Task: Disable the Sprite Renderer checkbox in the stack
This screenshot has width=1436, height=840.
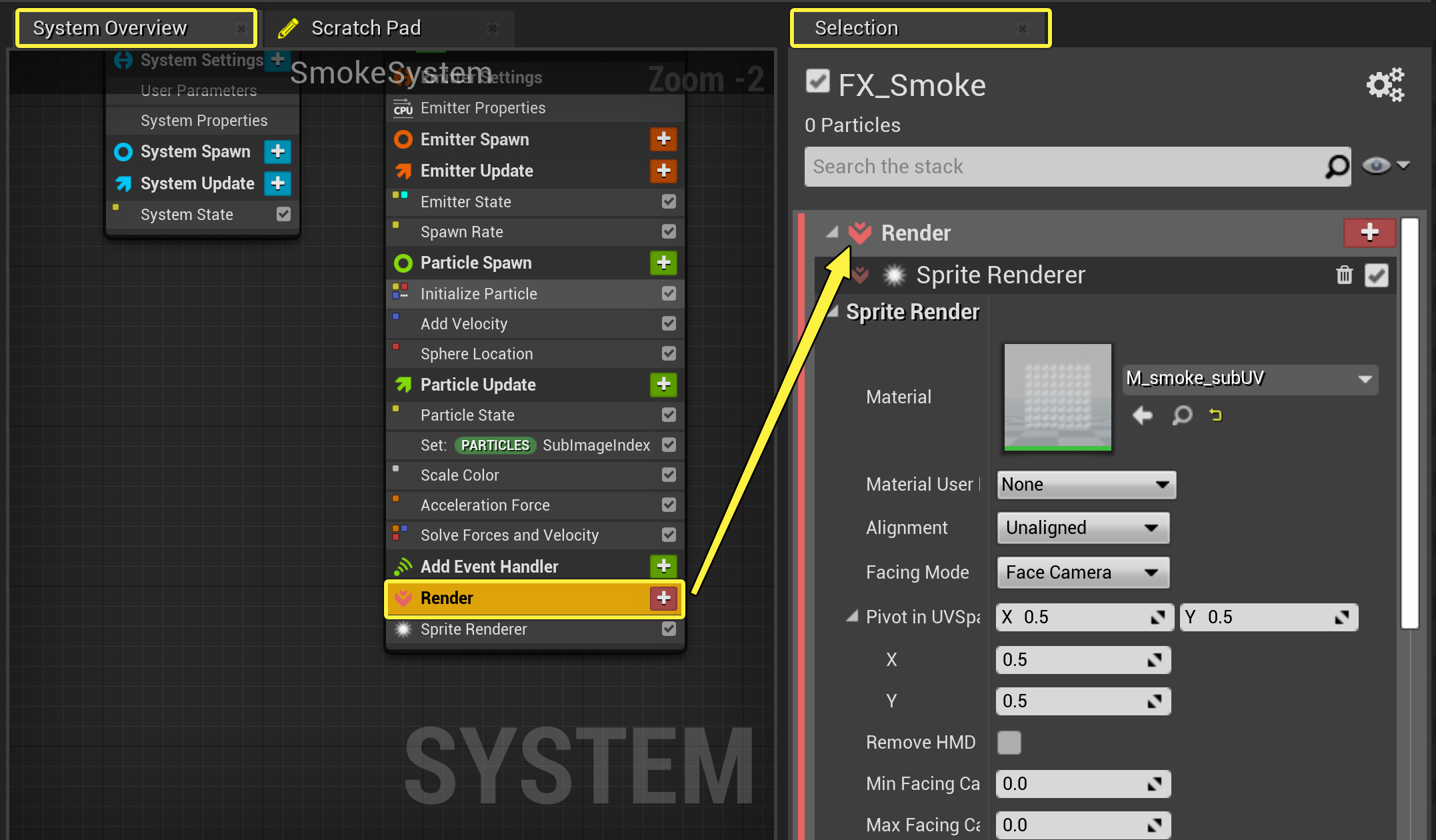Action: click(1377, 275)
